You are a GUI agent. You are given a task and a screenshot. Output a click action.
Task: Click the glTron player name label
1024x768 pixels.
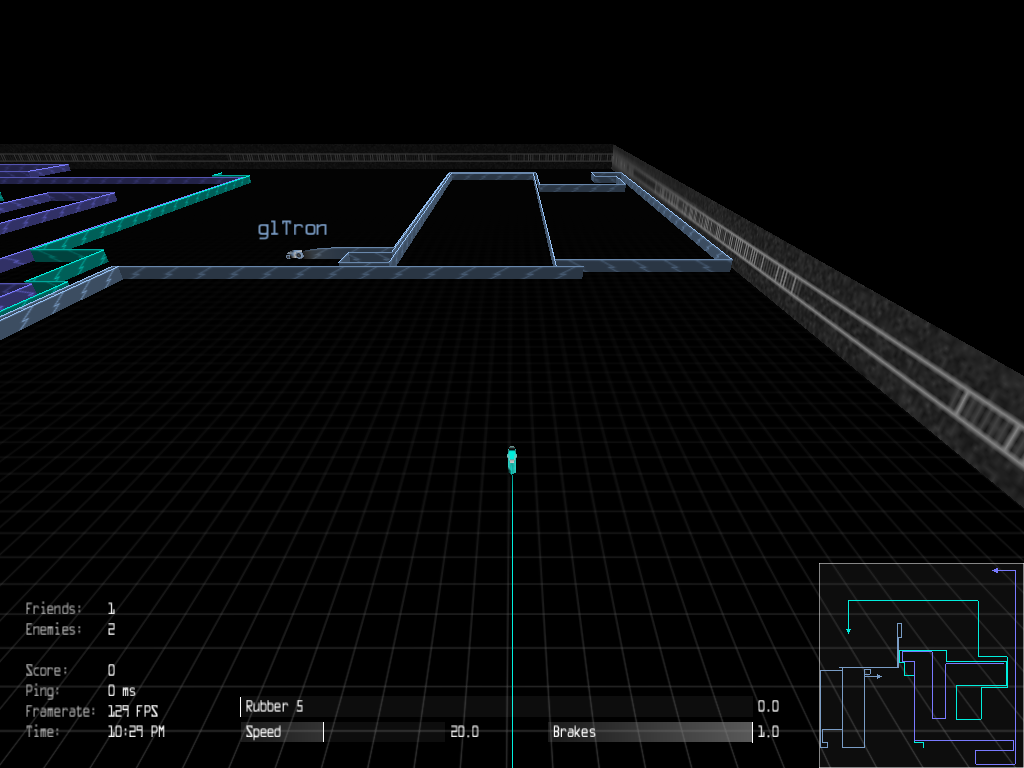click(292, 229)
